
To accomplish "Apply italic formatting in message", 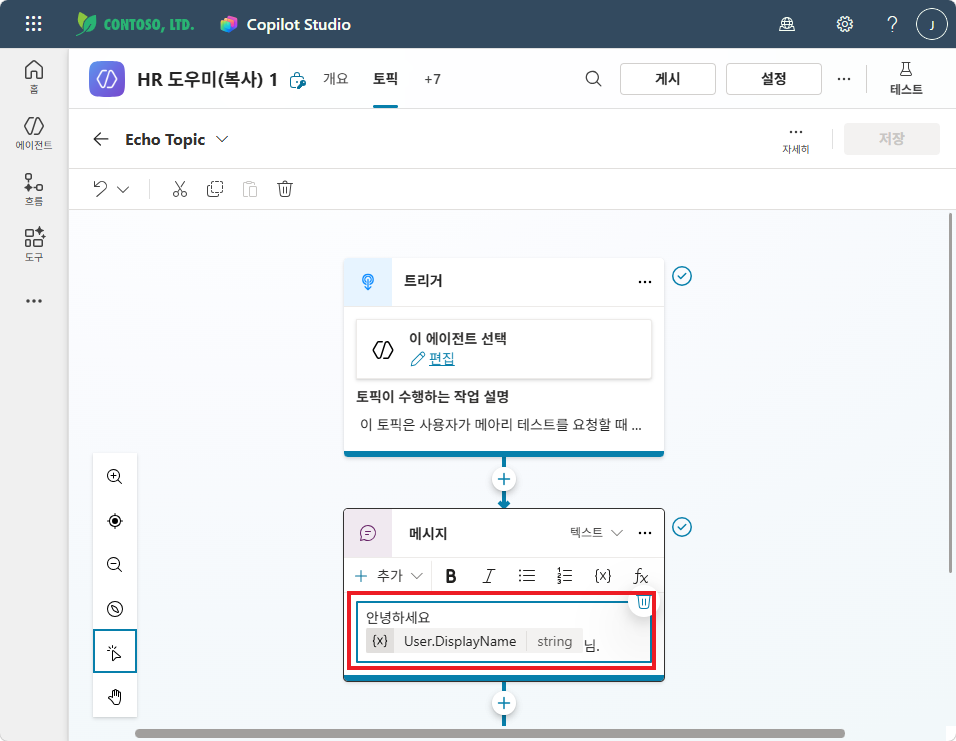I will [x=488, y=576].
